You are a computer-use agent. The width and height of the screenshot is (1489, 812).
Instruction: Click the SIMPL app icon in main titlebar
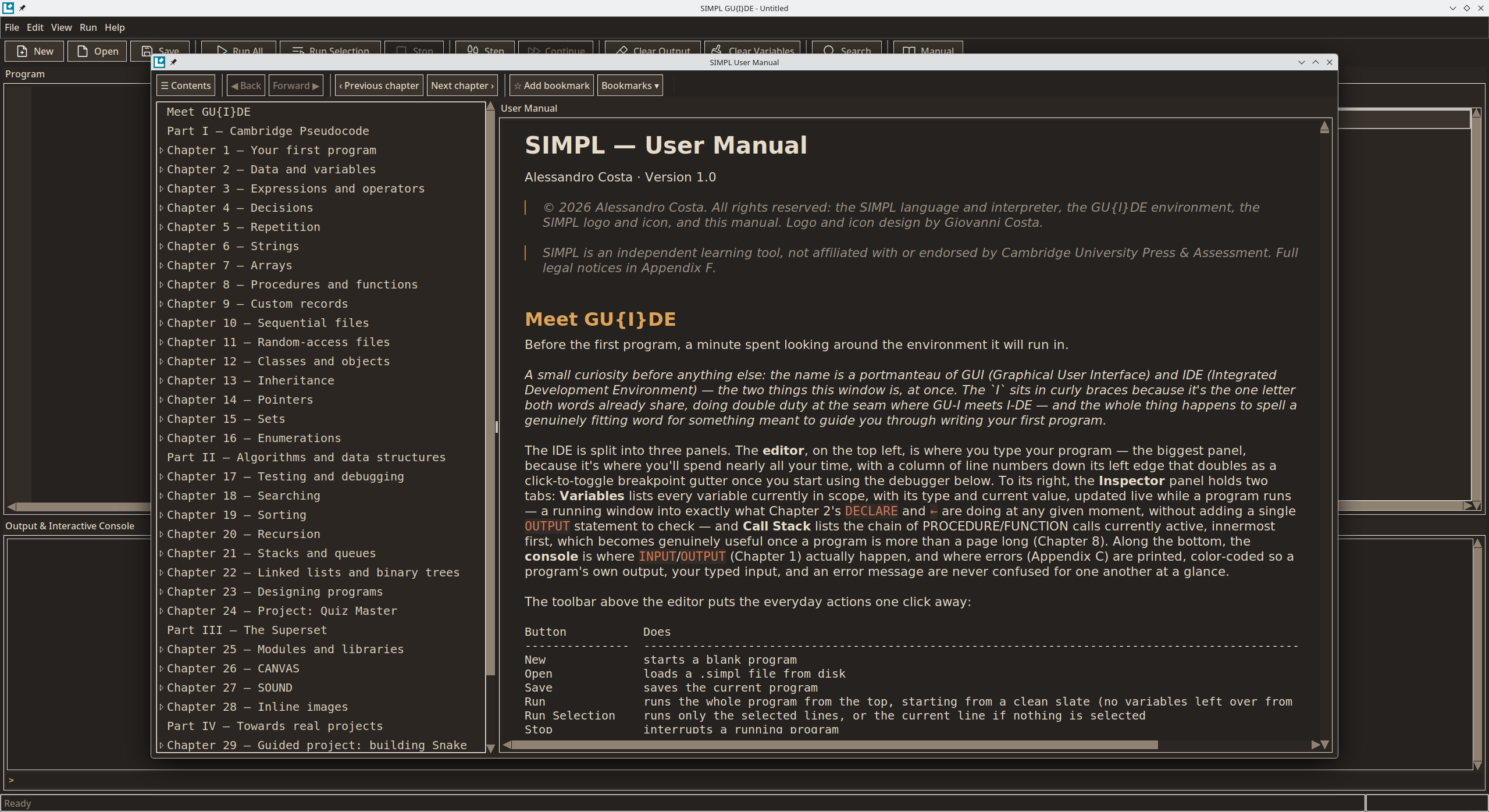(x=8, y=8)
